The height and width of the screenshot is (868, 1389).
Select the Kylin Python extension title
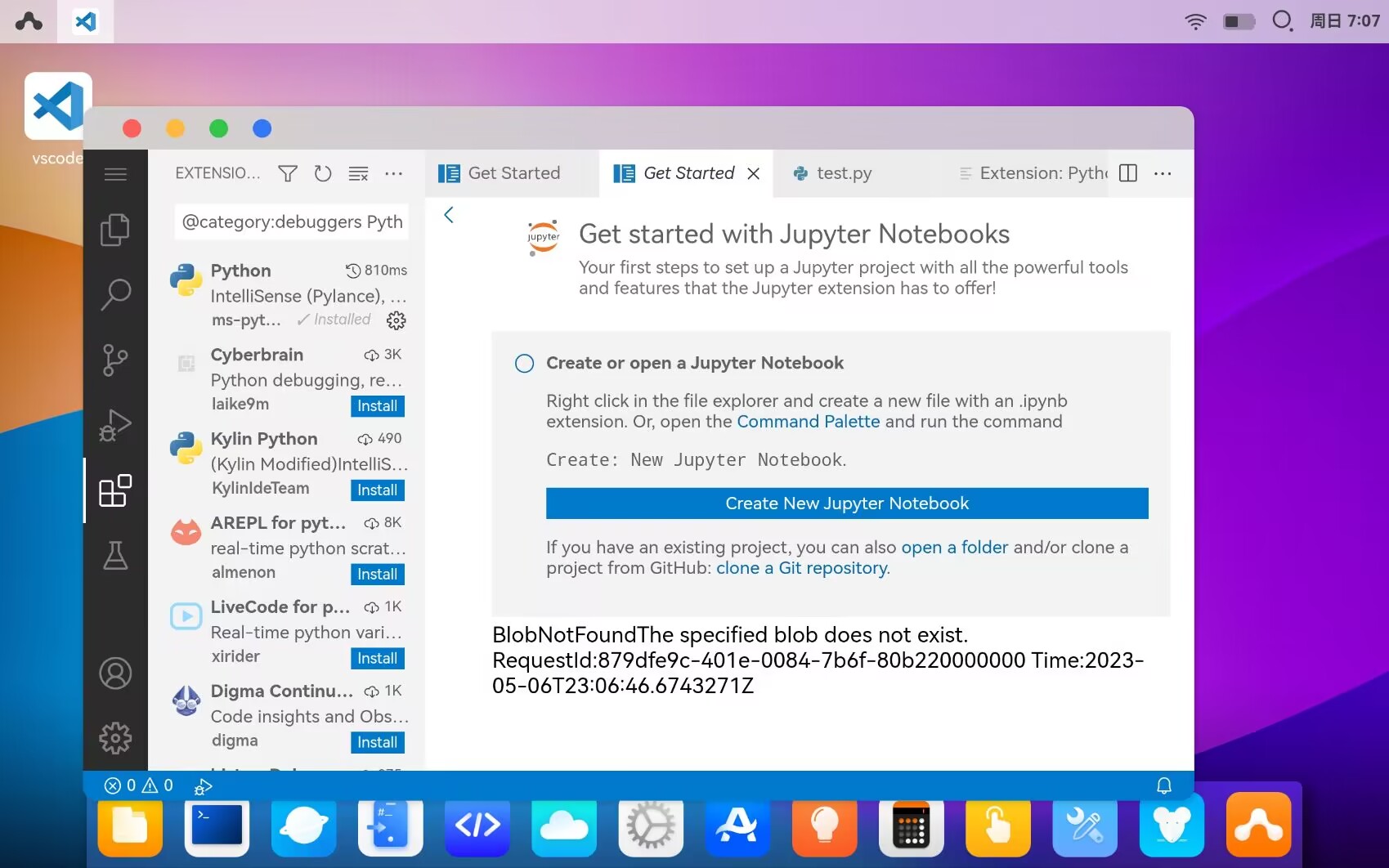coord(264,439)
